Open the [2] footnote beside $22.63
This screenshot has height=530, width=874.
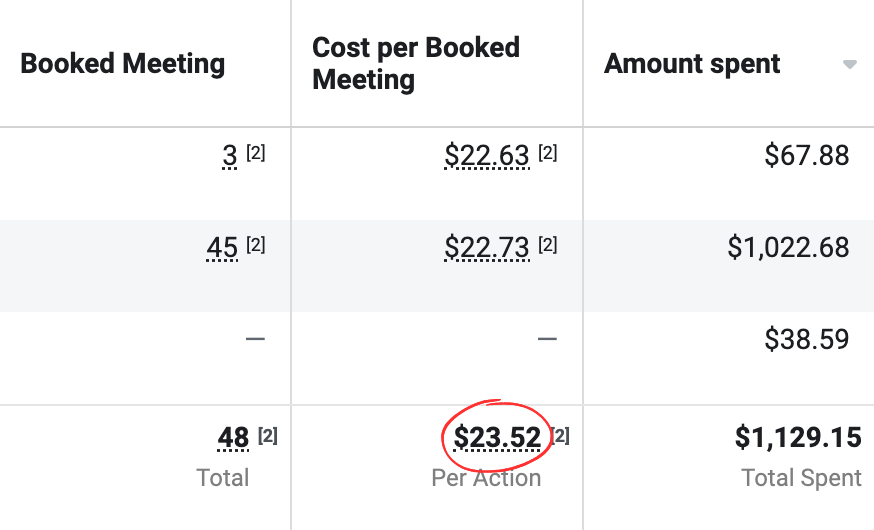(x=548, y=154)
